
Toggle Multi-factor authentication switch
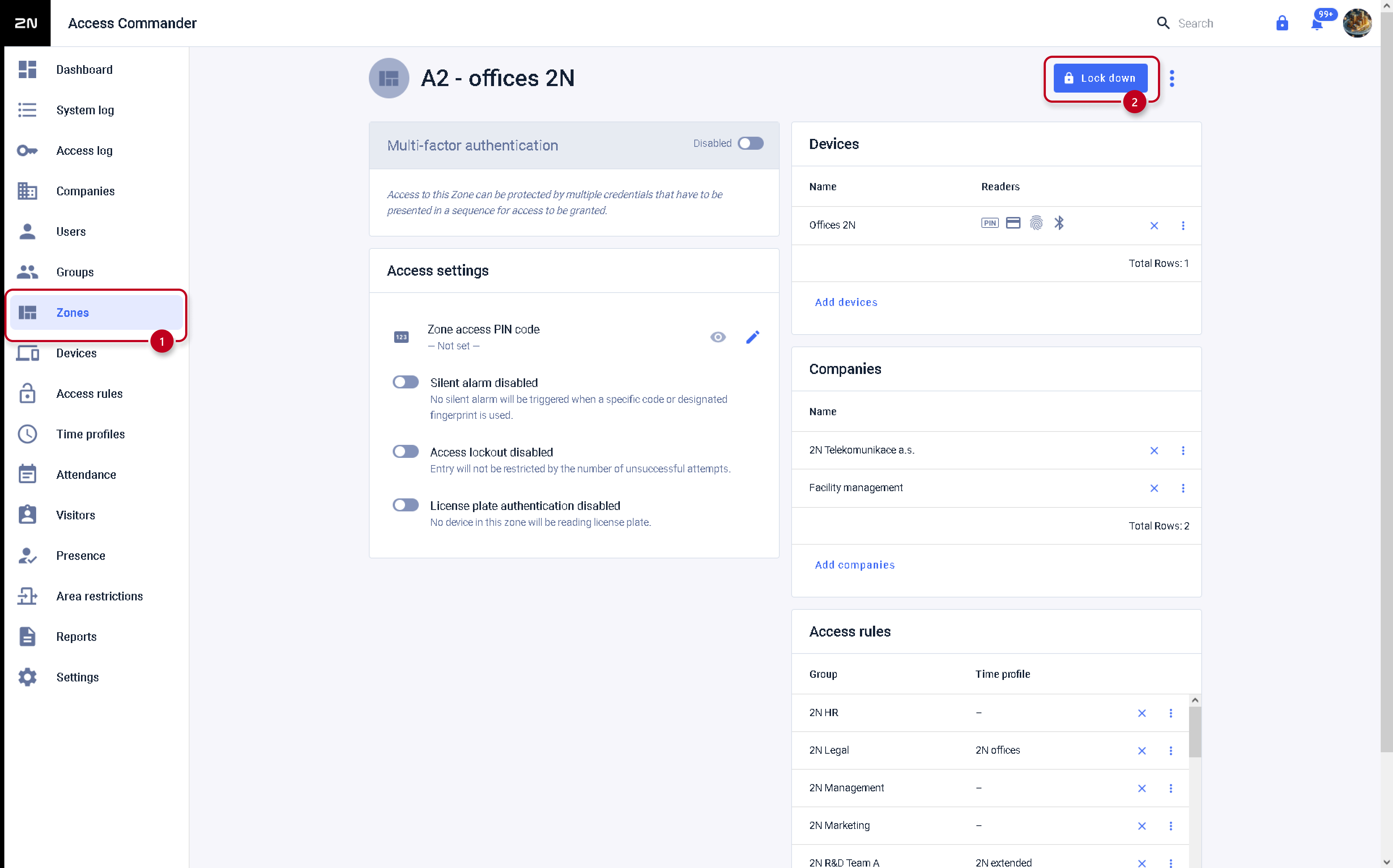pyautogui.click(x=750, y=143)
